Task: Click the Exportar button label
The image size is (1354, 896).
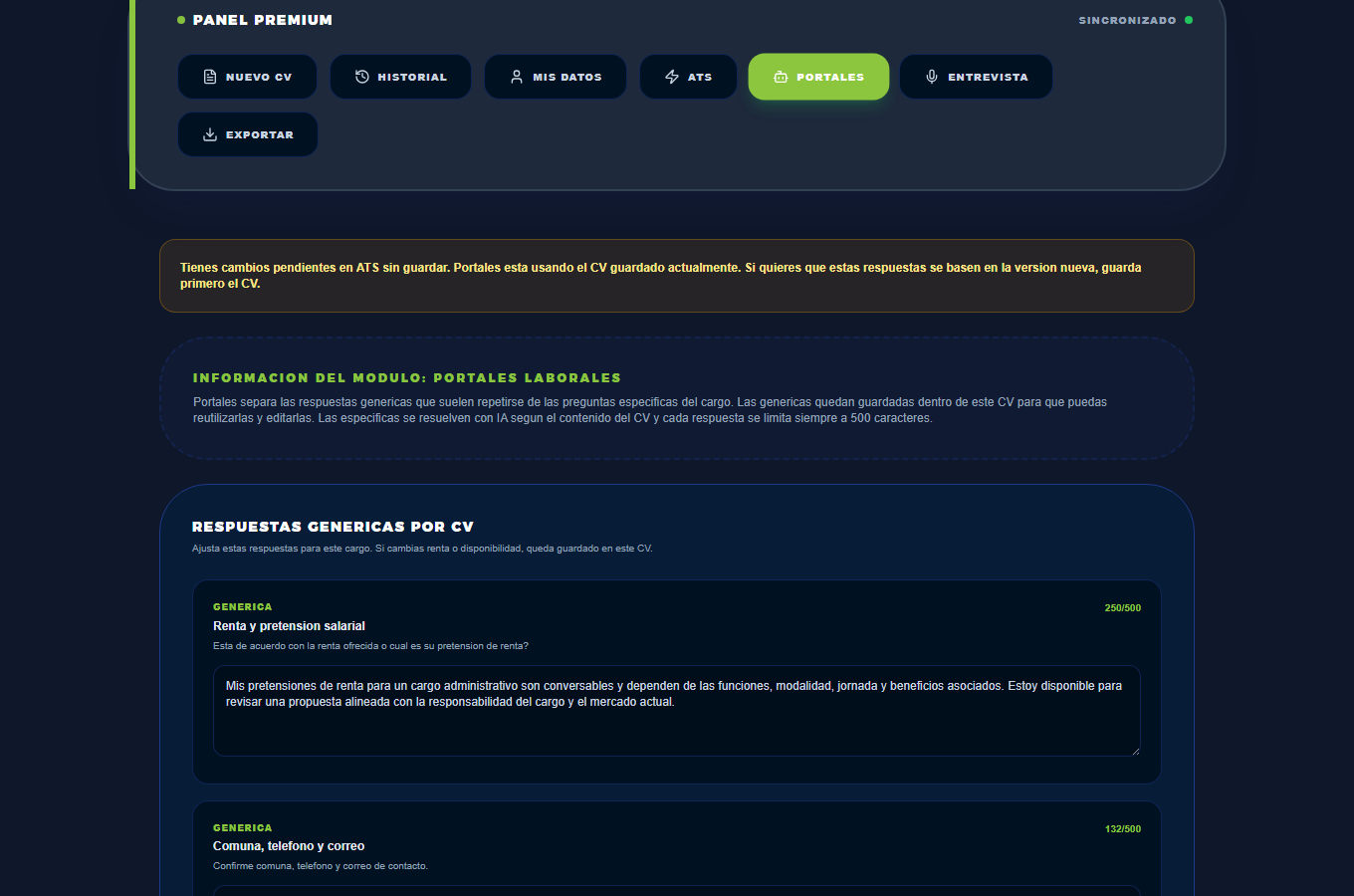Action: (260, 134)
